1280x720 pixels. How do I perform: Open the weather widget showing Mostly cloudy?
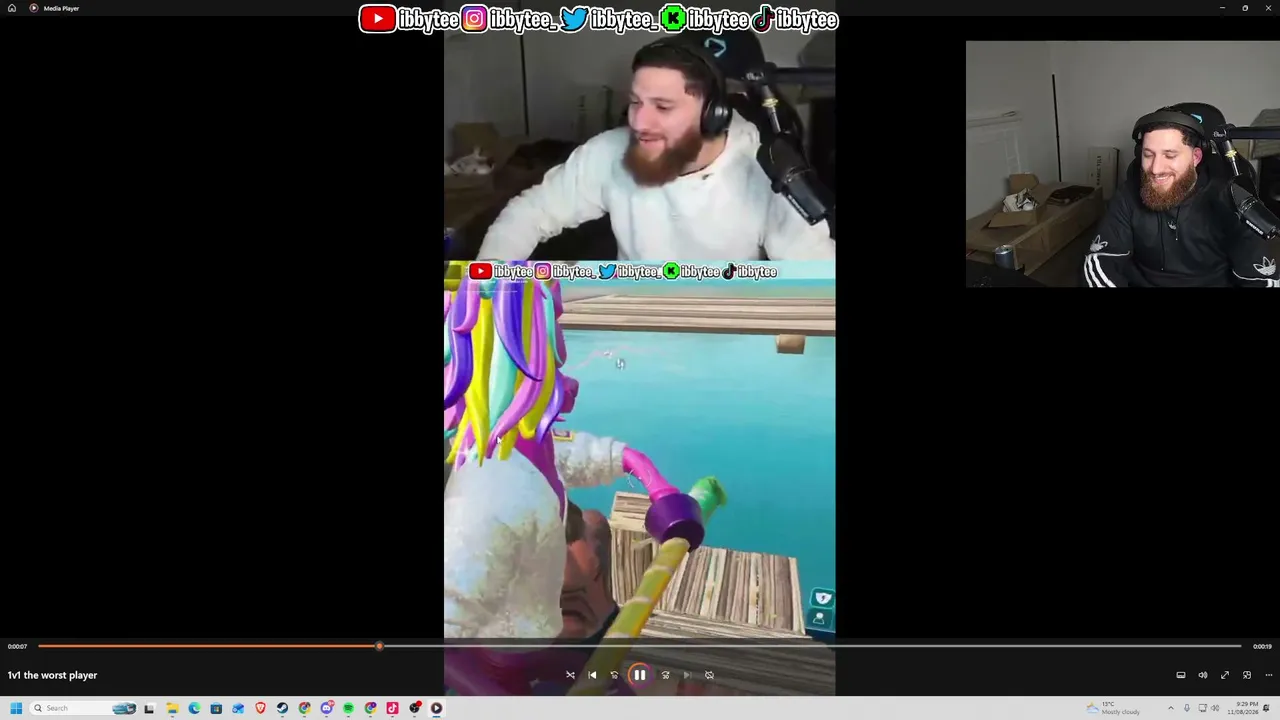point(1113,708)
